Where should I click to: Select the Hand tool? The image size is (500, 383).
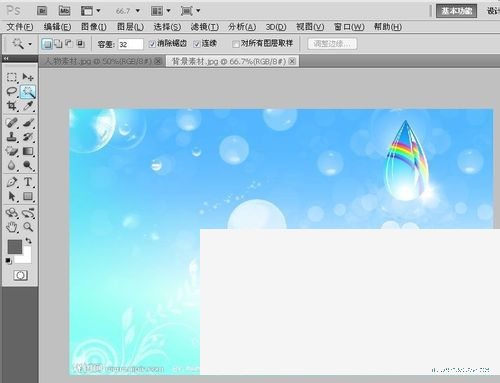[x=12, y=227]
